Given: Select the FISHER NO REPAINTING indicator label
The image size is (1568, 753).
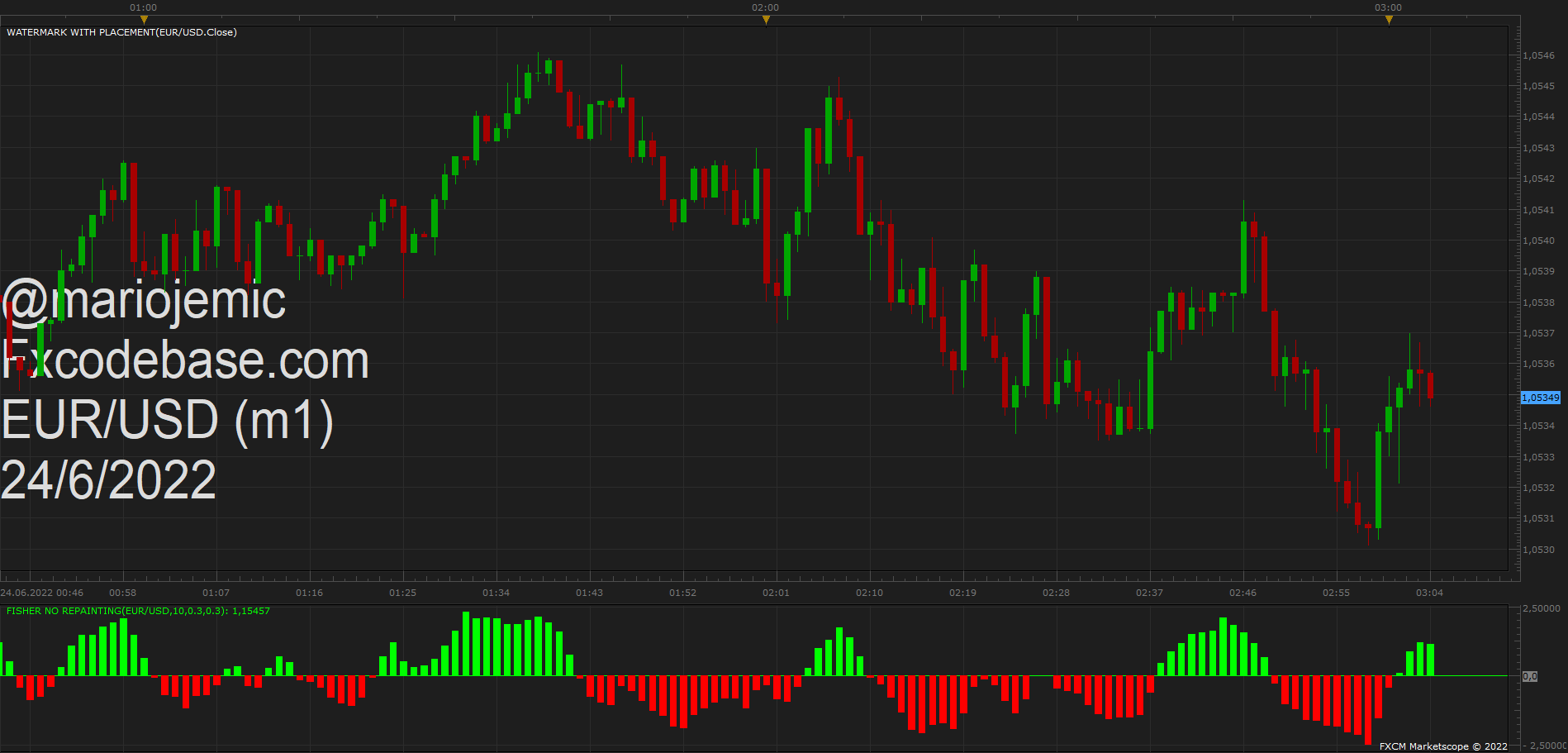Looking at the screenshot, I should tap(138, 611).
